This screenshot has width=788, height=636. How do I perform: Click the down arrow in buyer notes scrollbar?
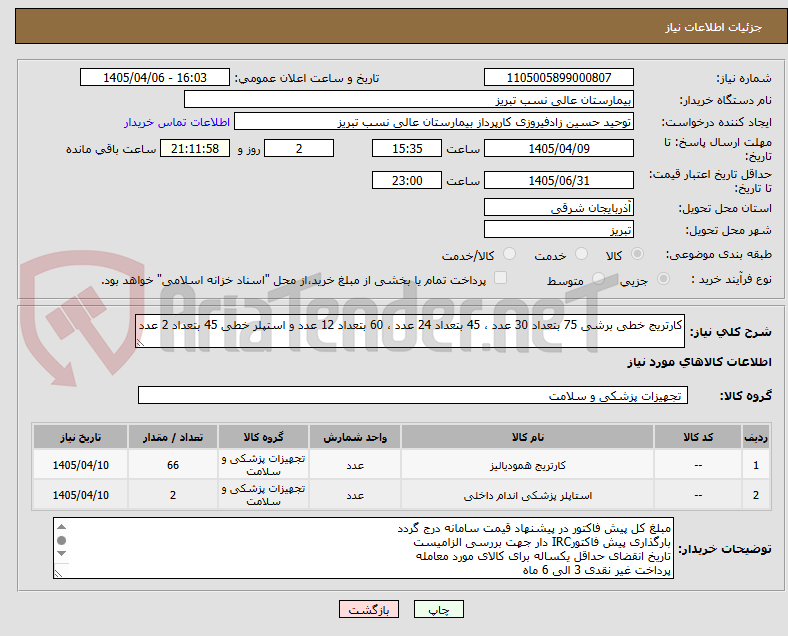pos(61,554)
